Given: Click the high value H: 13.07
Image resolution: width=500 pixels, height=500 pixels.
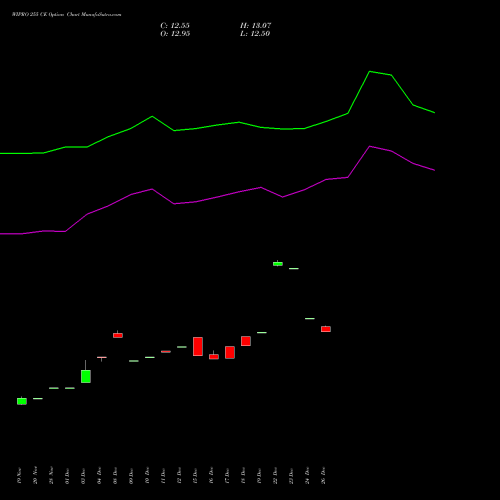Looking at the screenshot, I should [x=255, y=26].
